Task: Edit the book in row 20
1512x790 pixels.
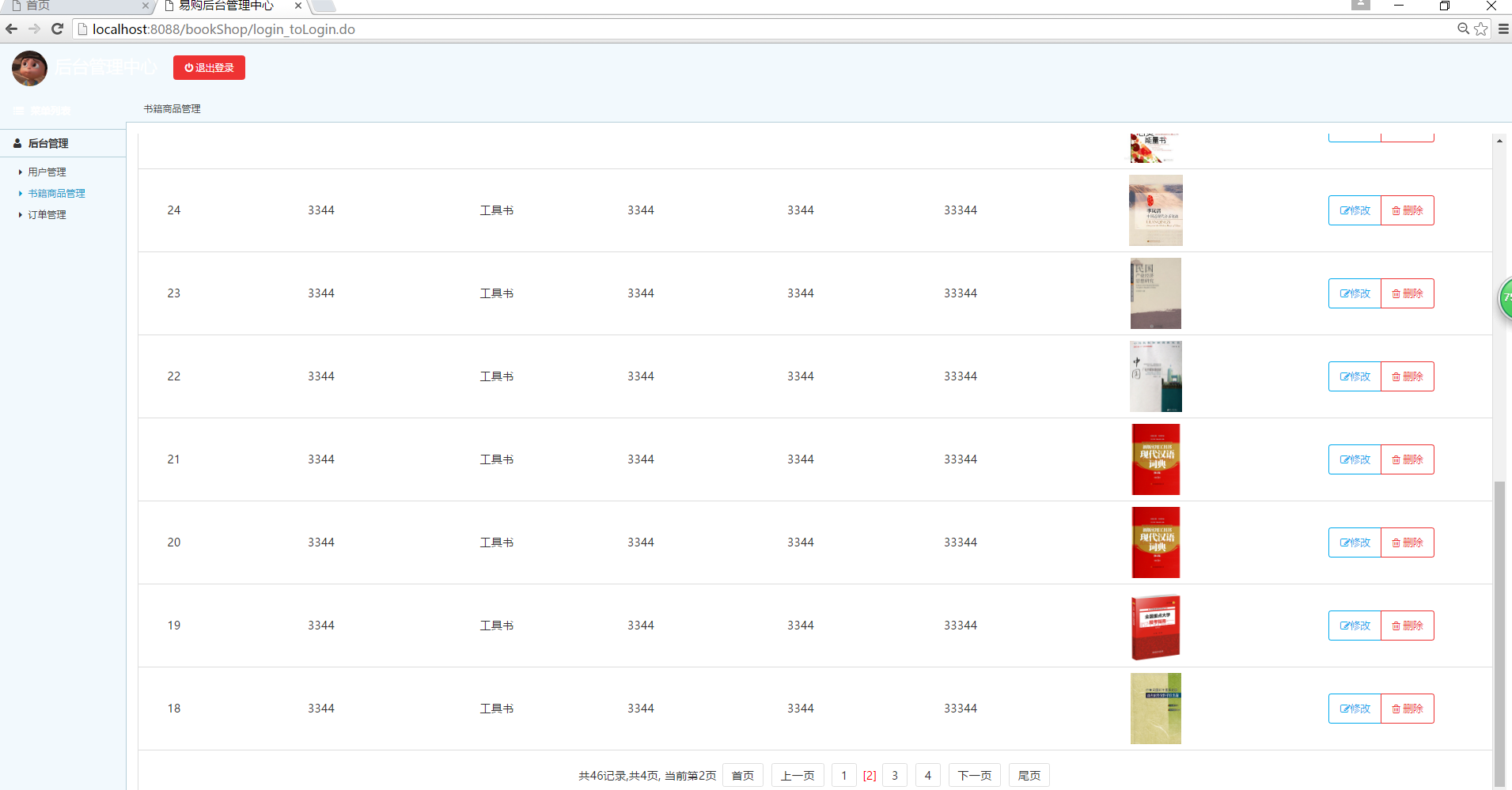Action: [x=1355, y=542]
